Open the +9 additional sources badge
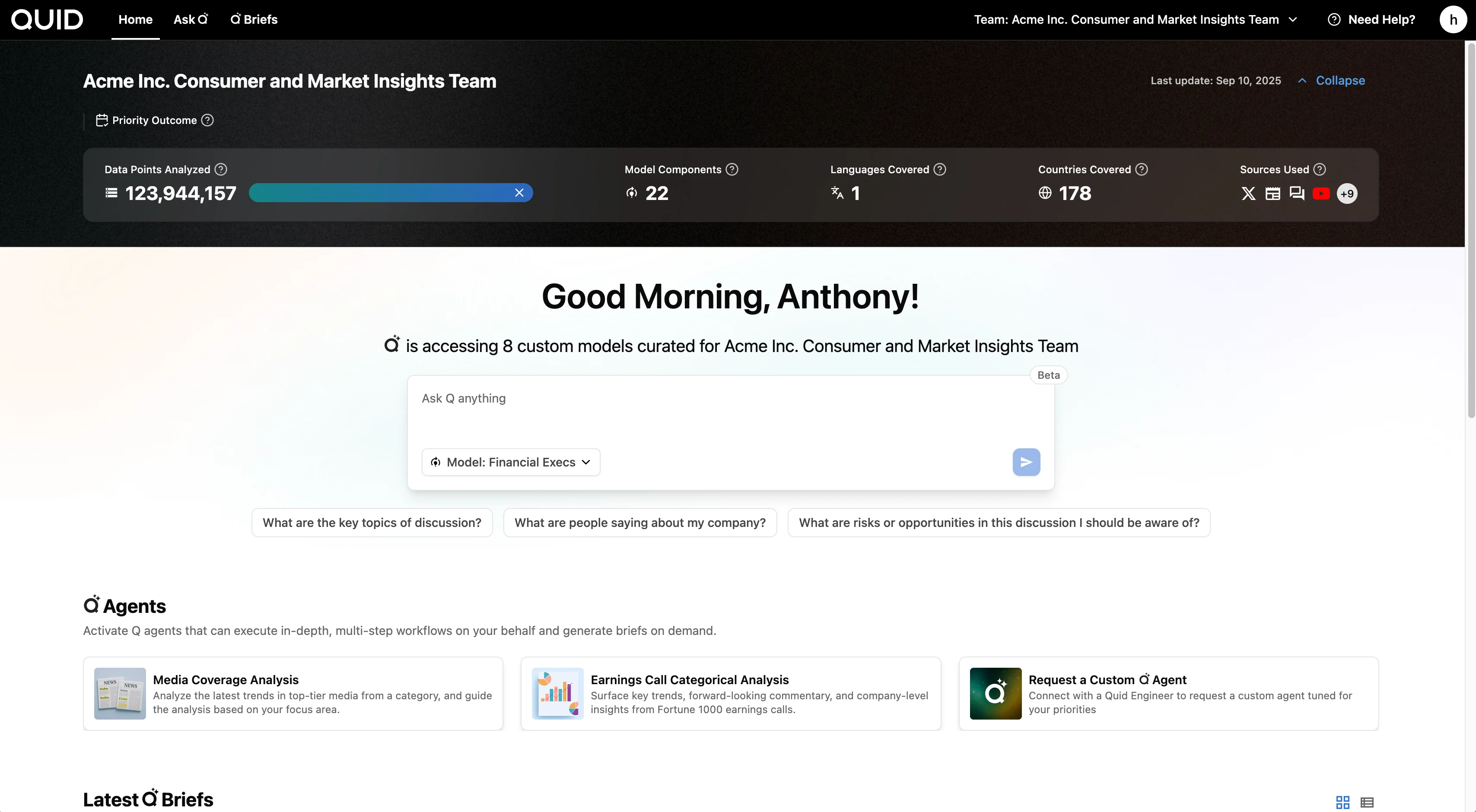 1346,193
